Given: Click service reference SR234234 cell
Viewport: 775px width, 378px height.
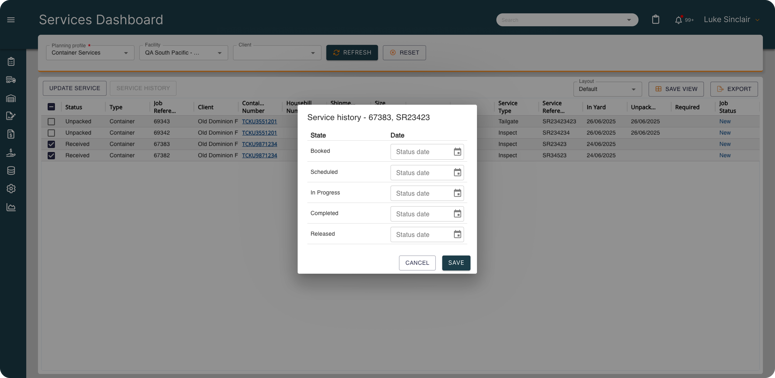Looking at the screenshot, I should [556, 133].
